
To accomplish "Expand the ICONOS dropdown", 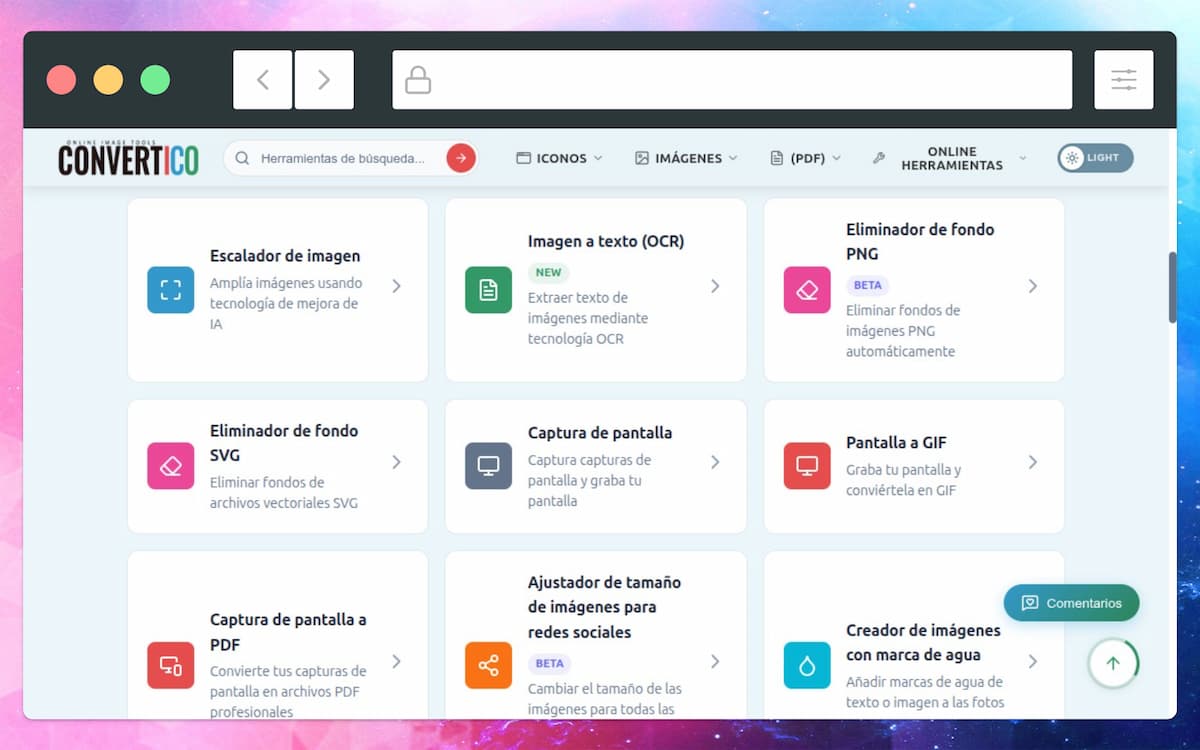I will (558, 157).
